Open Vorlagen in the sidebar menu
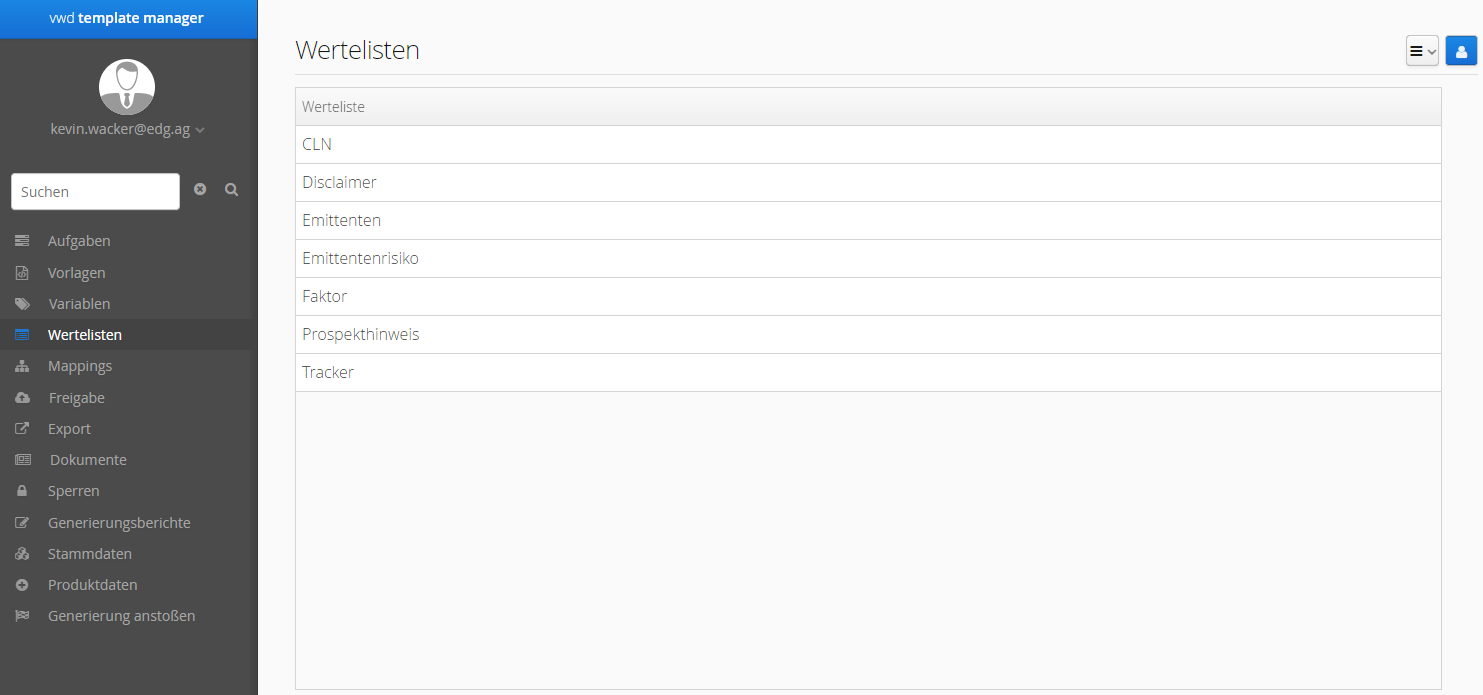Image resolution: width=1483 pixels, height=695 pixels. point(76,273)
